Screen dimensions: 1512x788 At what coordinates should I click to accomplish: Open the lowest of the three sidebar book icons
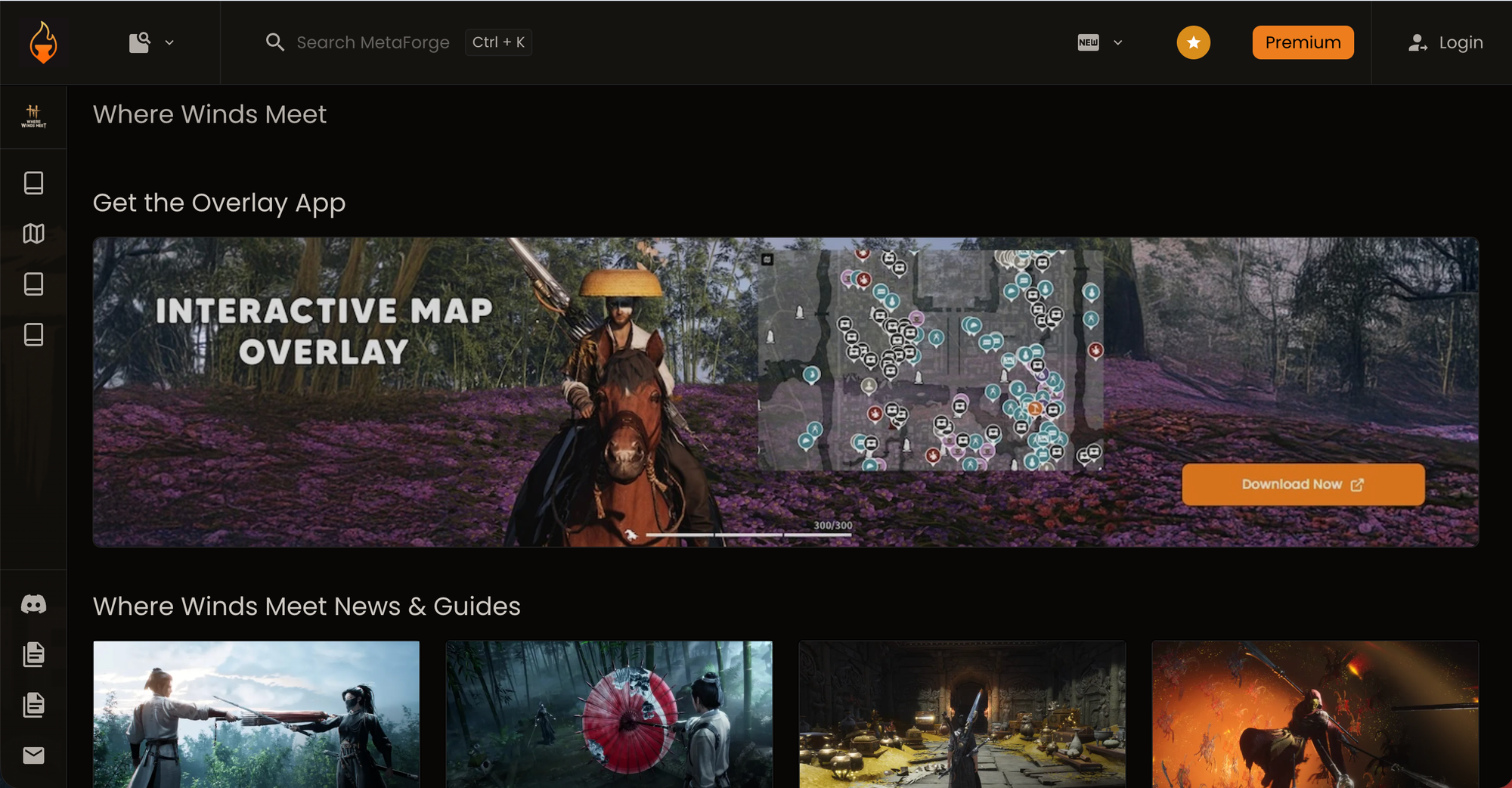[33, 335]
